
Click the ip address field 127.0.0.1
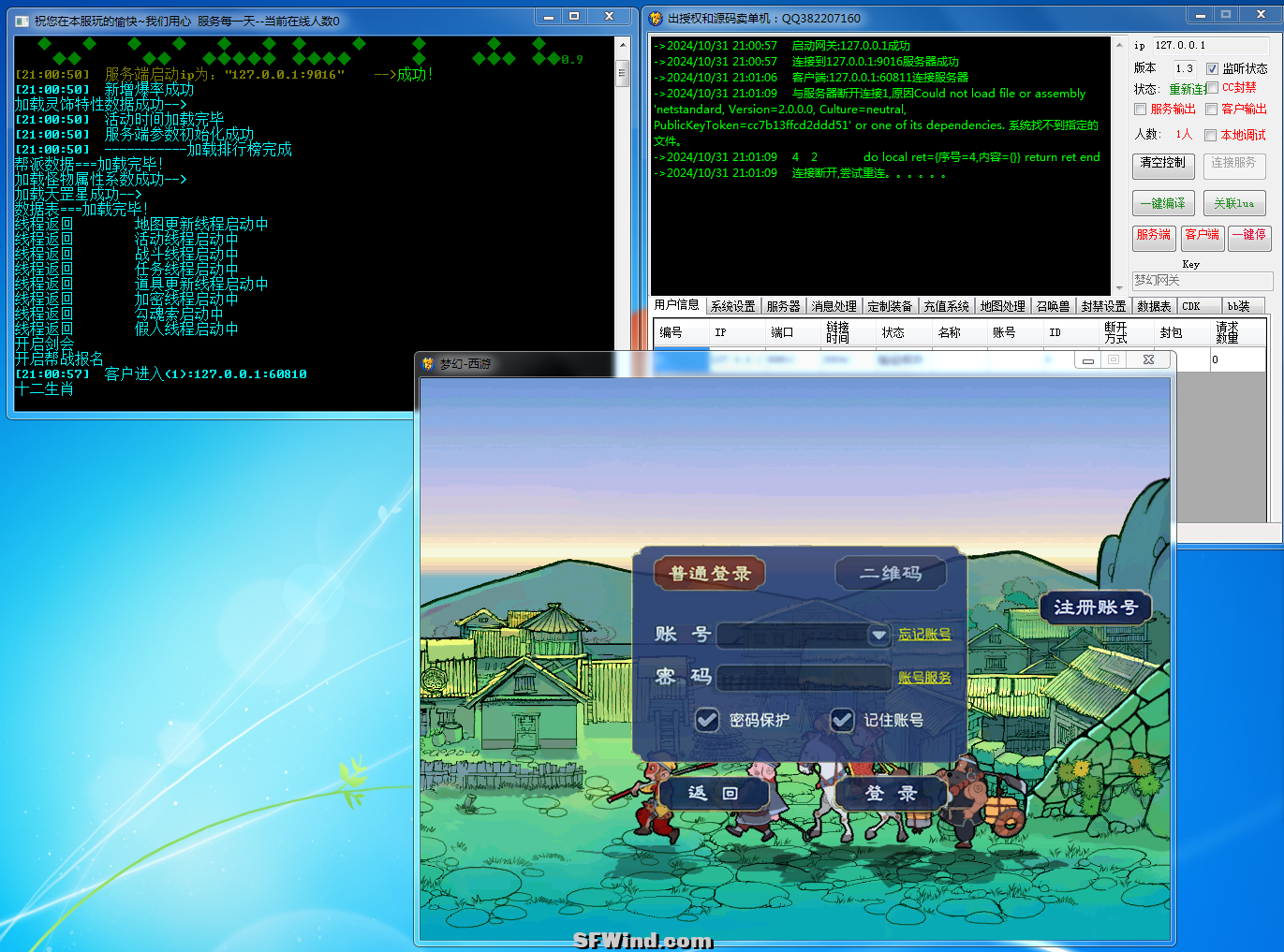coord(1209,45)
